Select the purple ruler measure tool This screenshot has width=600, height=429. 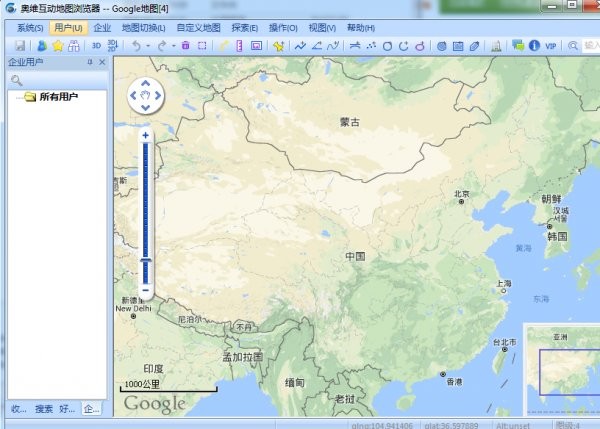click(240, 46)
